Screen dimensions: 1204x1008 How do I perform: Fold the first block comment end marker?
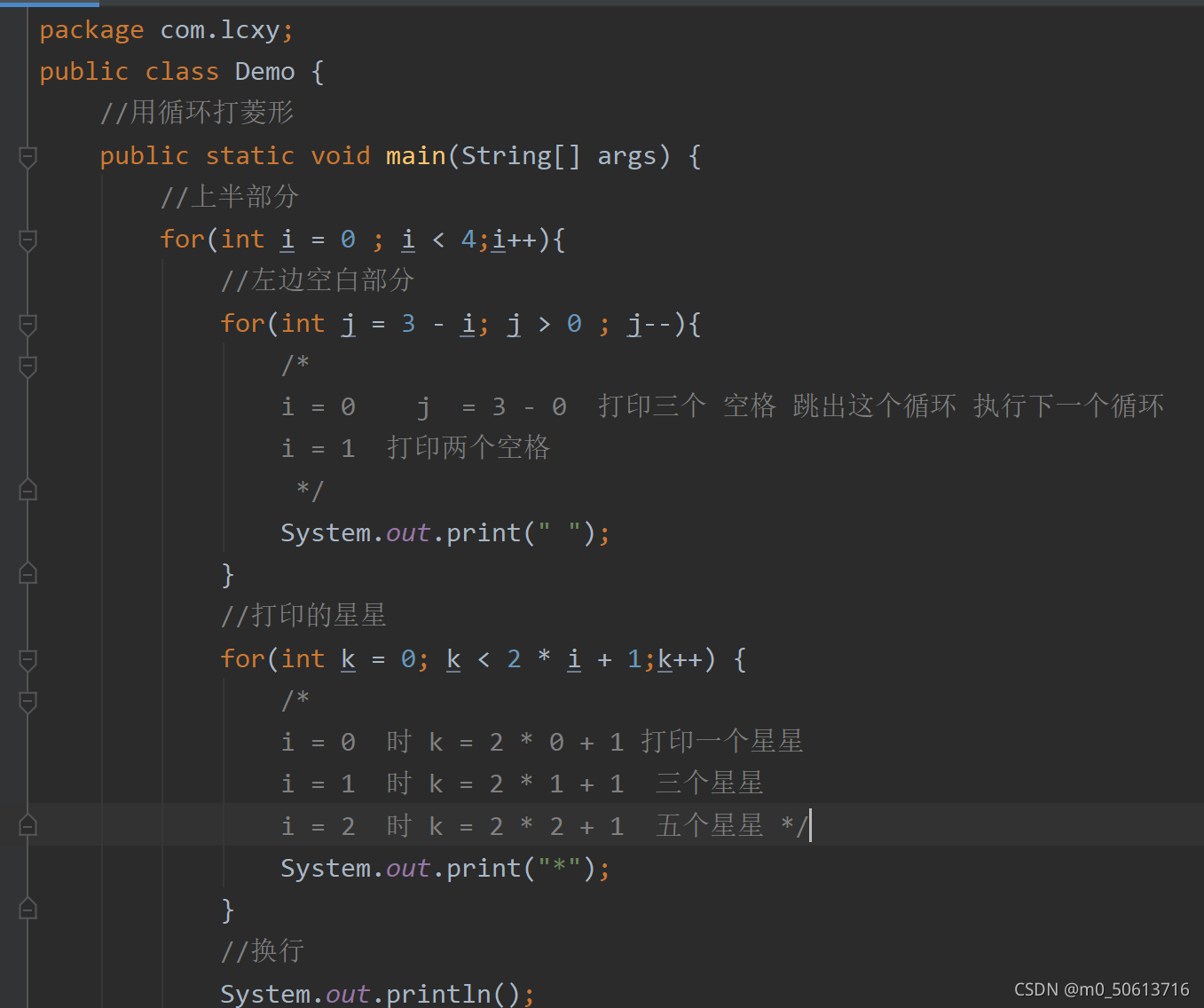coord(28,489)
